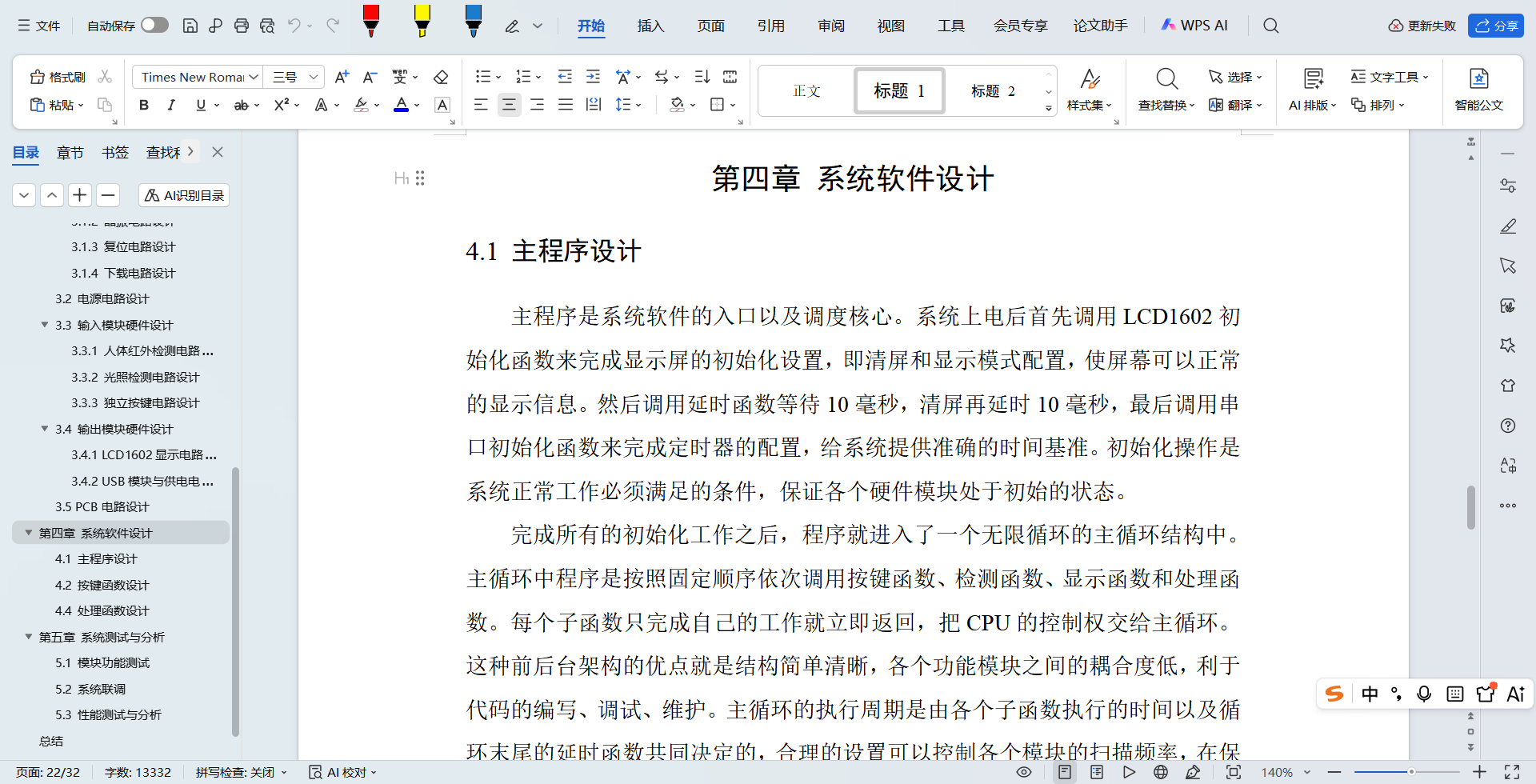Click zoom slider handle in status bar
This screenshot has width=1536, height=784.
1411,772
